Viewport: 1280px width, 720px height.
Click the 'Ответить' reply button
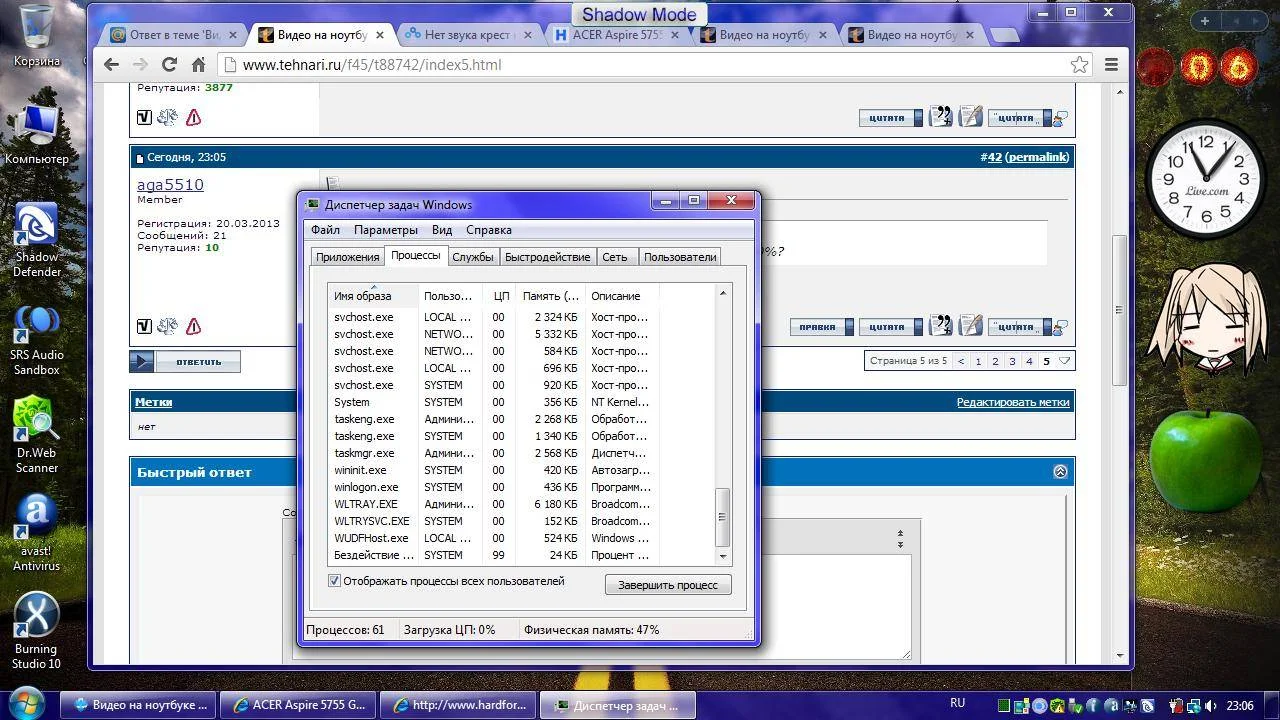point(185,362)
